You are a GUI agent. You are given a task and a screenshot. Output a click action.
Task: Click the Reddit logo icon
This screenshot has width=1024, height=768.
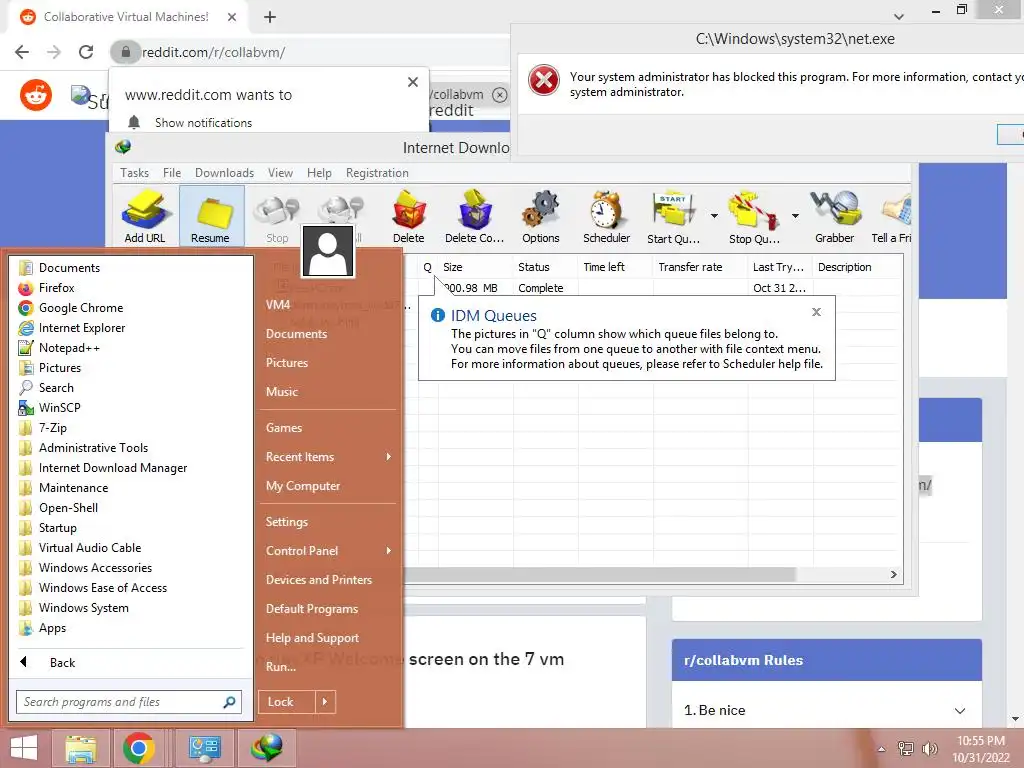tap(36, 96)
